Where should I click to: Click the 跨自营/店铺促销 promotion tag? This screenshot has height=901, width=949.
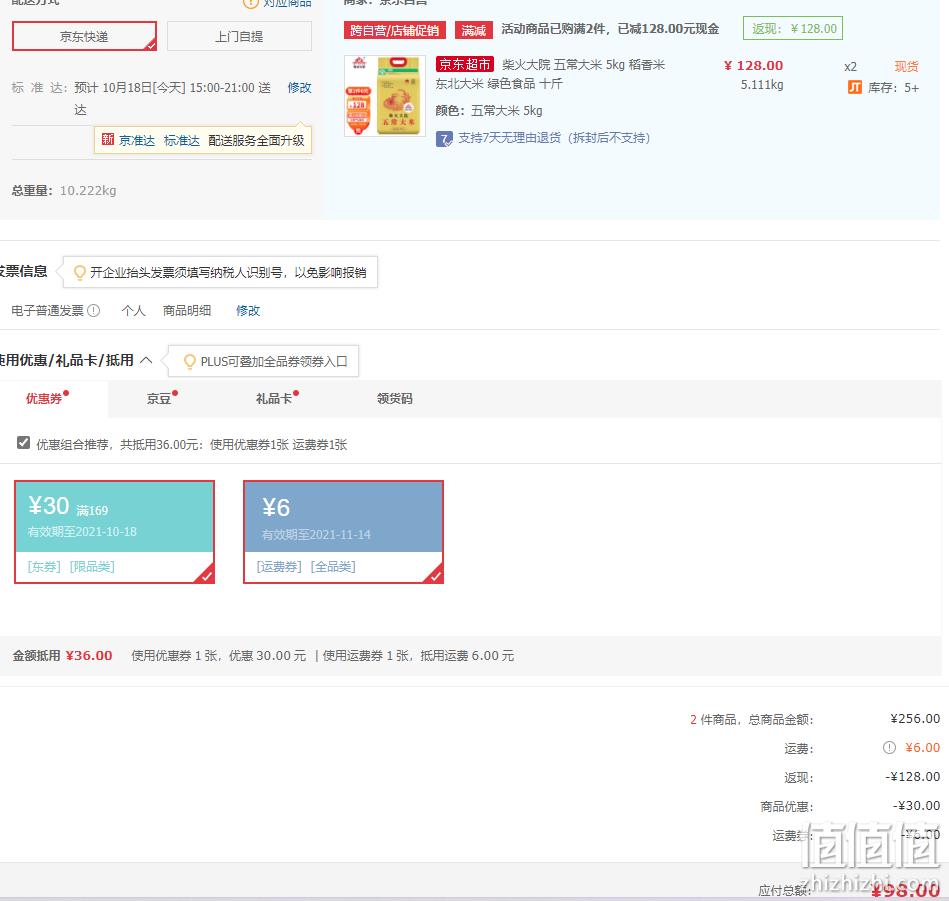395,30
